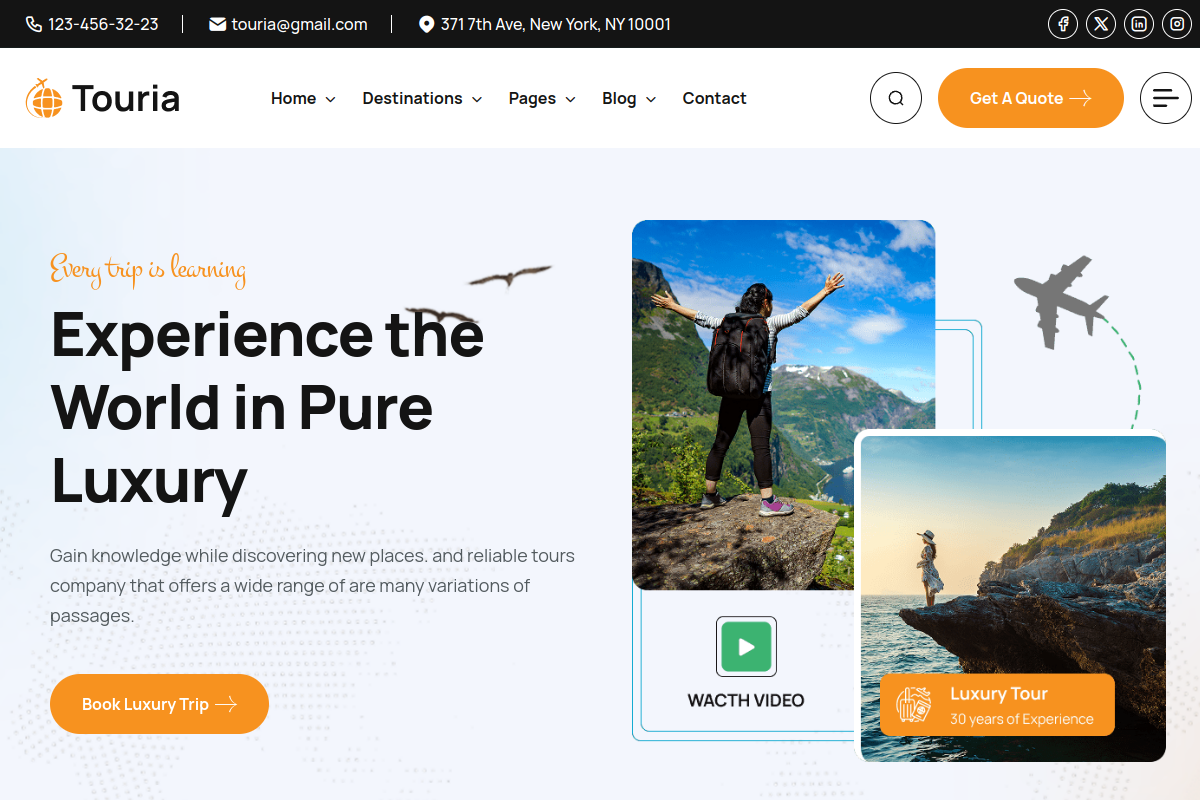The height and width of the screenshot is (800, 1200).
Task: Open the New York address link
Action: click(545, 24)
